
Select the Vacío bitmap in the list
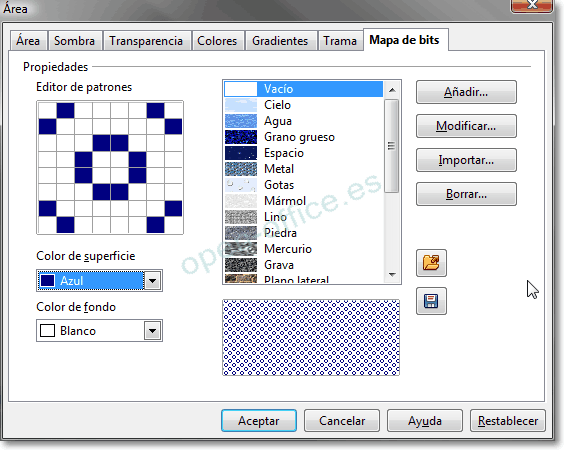point(304,89)
